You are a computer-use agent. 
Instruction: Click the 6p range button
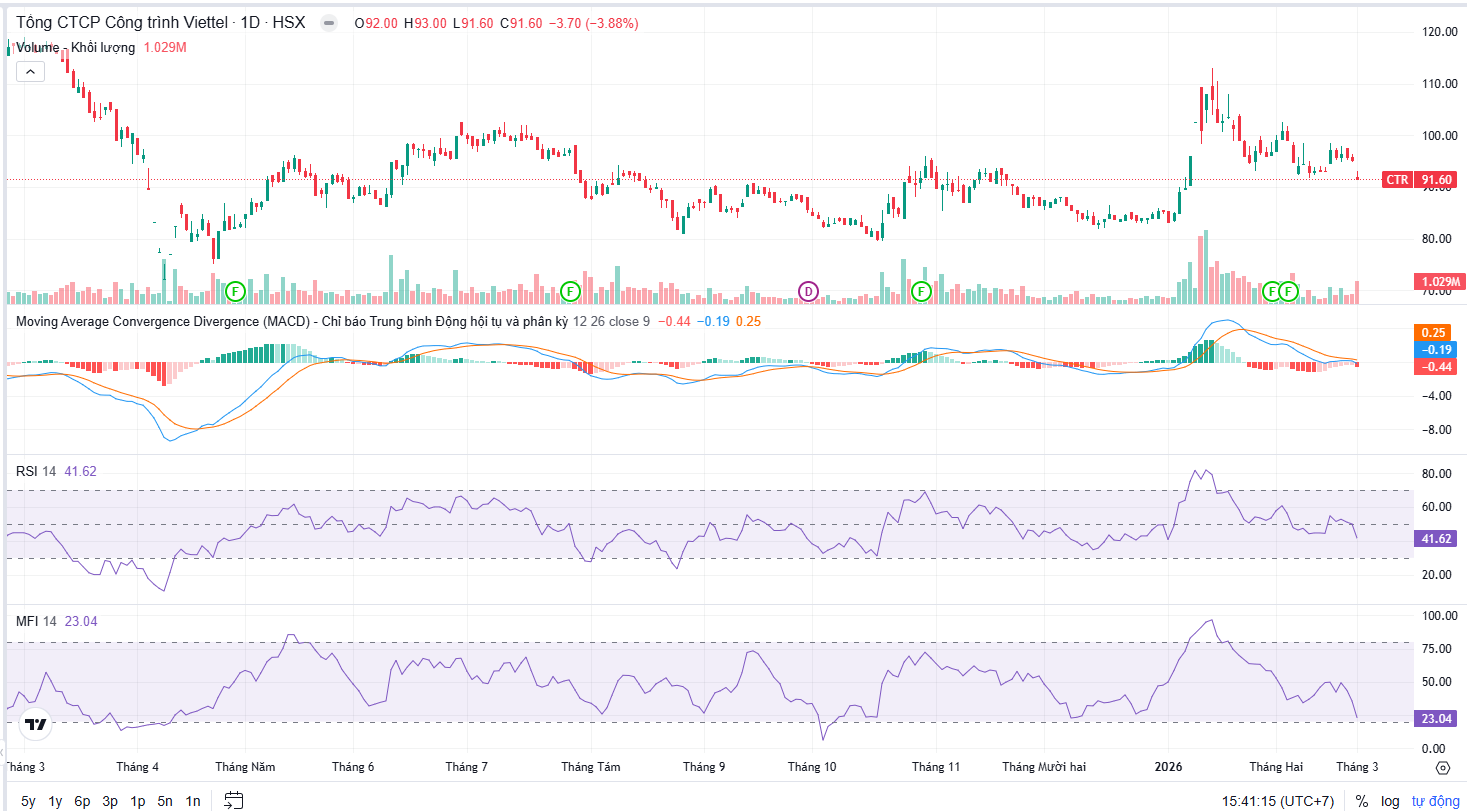(x=82, y=801)
